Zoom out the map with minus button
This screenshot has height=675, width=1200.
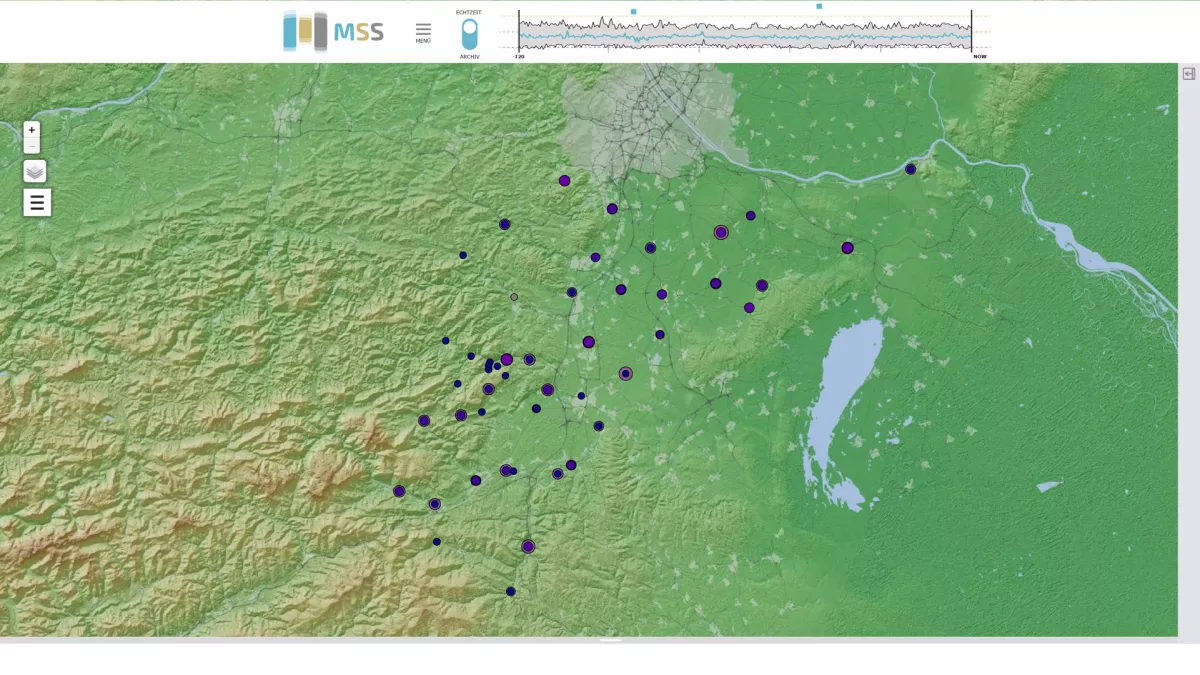click(x=32, y=147)
